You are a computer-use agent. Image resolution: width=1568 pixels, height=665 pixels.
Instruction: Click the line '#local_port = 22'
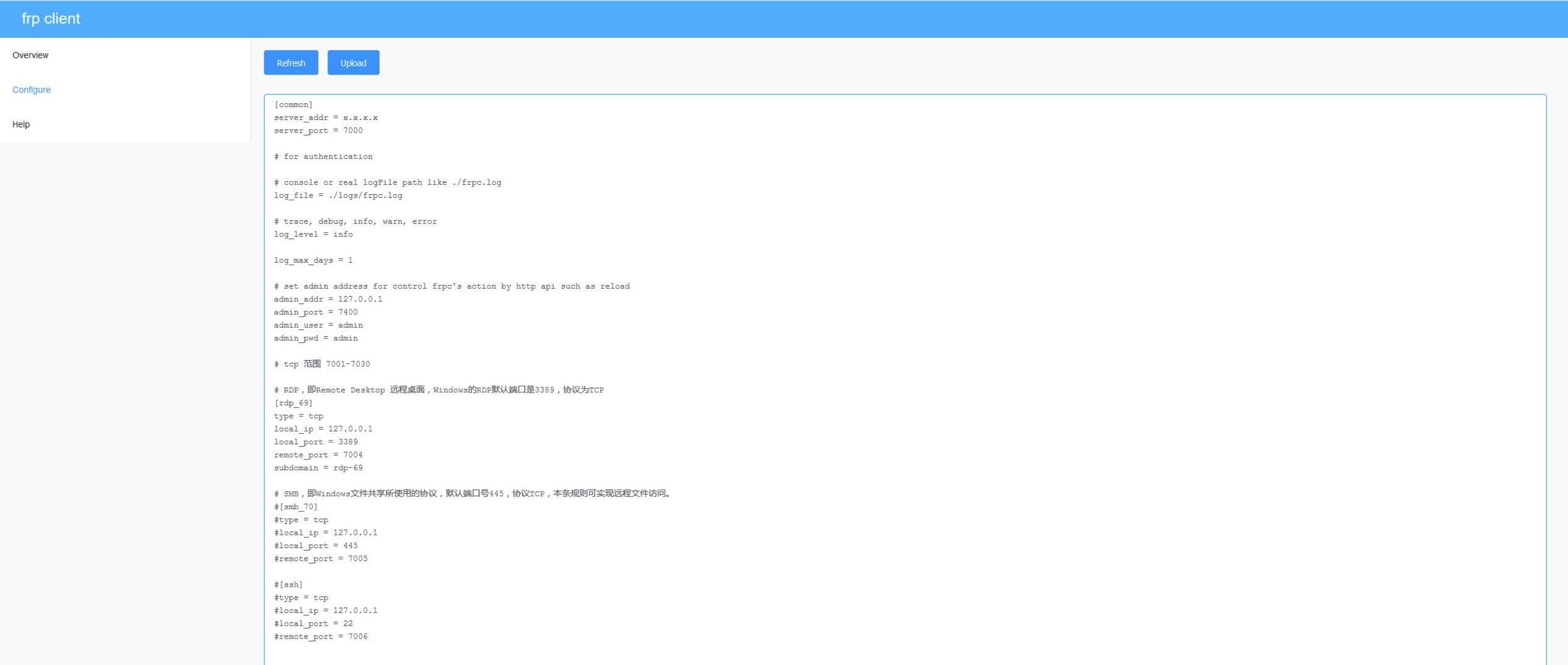click(313, 624)
